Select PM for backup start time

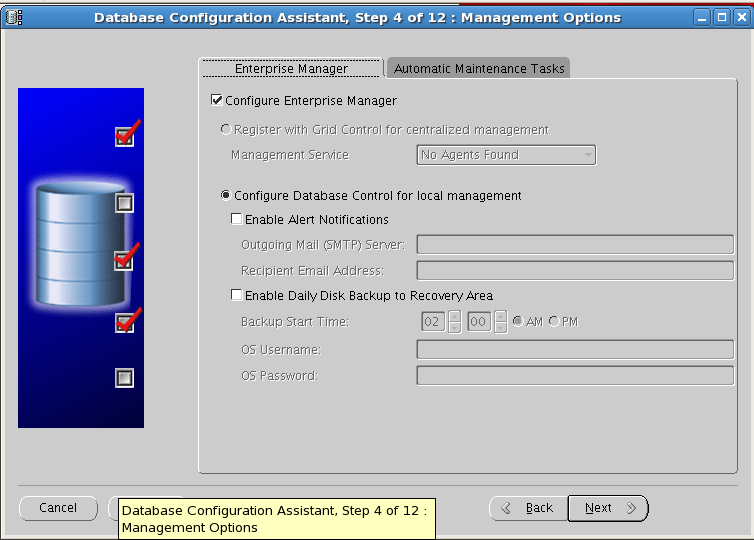point(554,321)
